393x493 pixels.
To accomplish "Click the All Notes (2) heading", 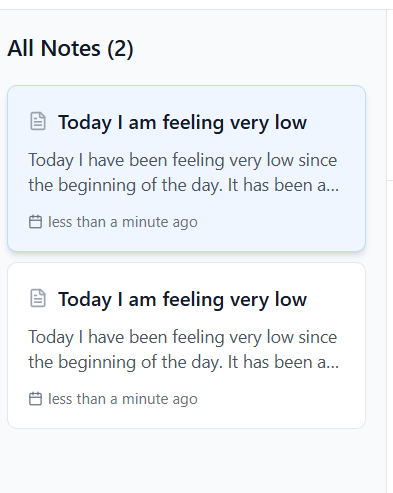I will pos(70,49).
